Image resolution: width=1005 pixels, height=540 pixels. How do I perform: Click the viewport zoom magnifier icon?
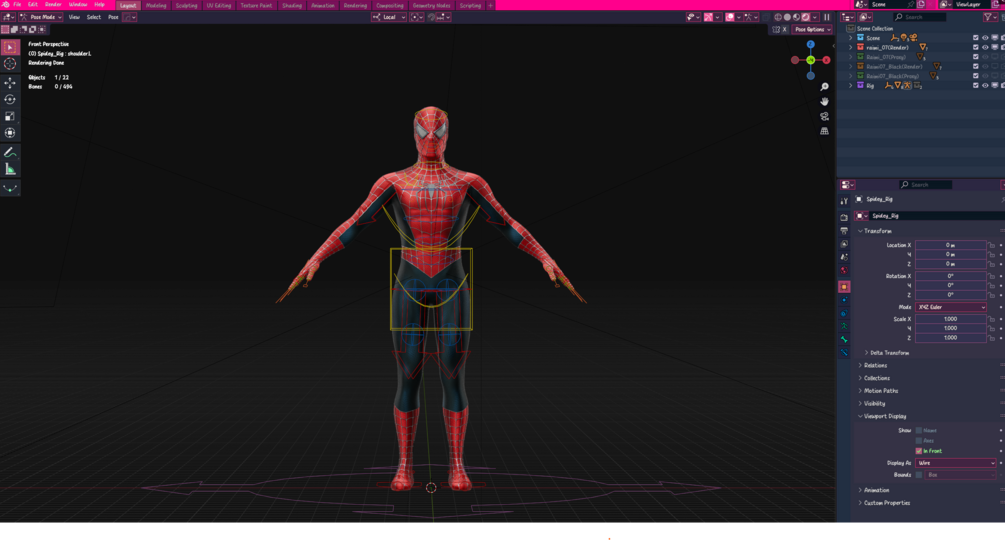click(x=824, y=86)
